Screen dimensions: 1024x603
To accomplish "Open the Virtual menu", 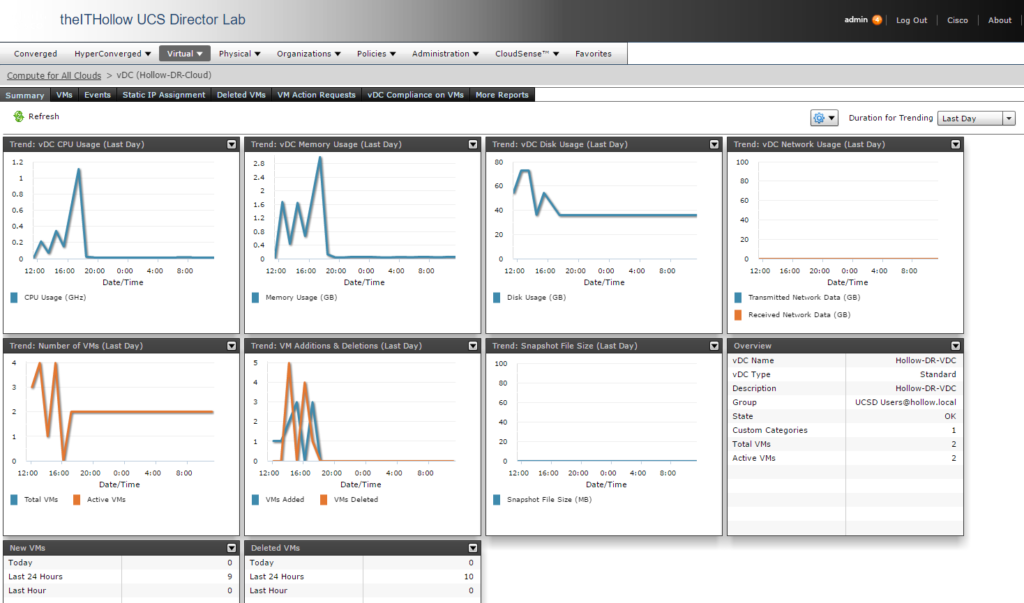I will coord(184,54).
